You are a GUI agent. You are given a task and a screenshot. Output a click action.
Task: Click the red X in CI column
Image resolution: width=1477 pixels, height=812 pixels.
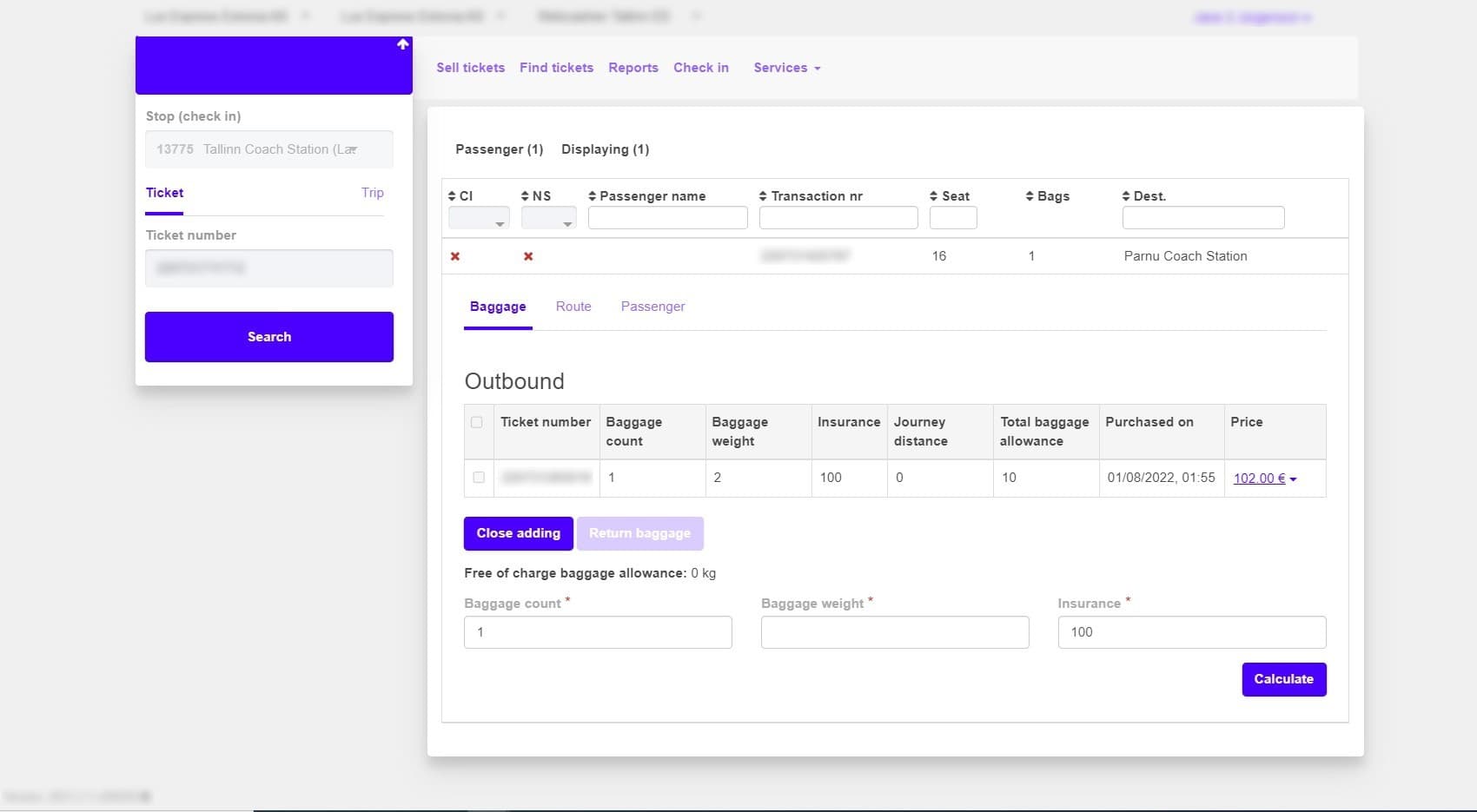click(455, 256)
